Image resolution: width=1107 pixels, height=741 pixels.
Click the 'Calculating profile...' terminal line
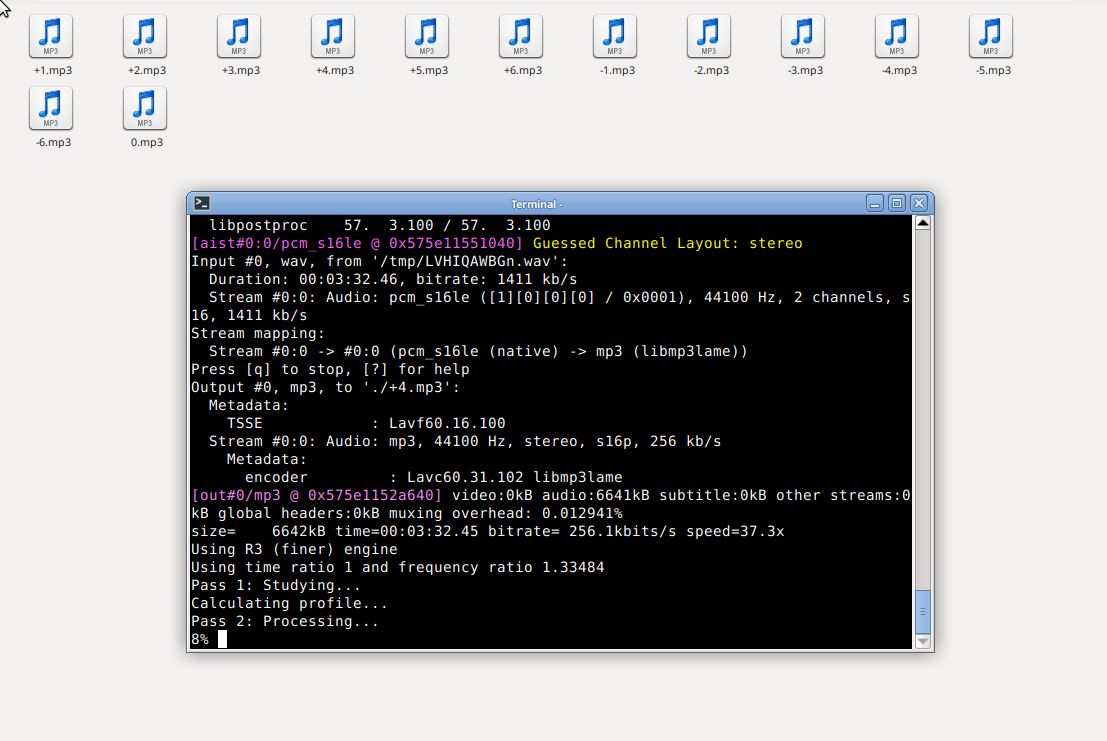click(x=289, y=603)
